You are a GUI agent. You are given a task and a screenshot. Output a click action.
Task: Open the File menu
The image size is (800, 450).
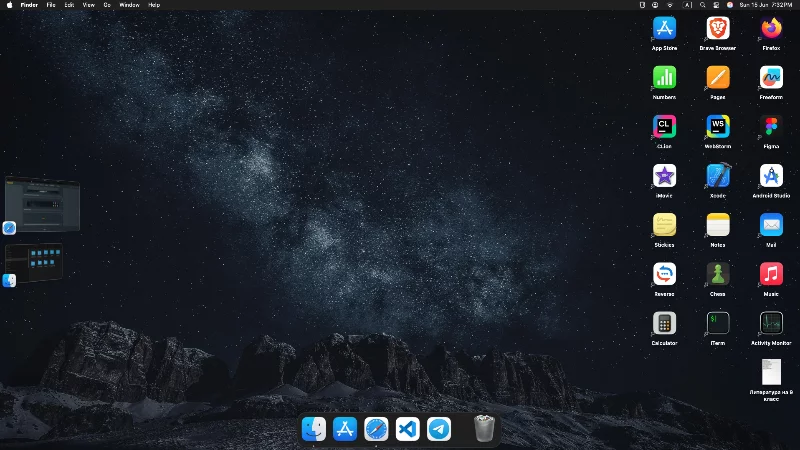point(51,5)
